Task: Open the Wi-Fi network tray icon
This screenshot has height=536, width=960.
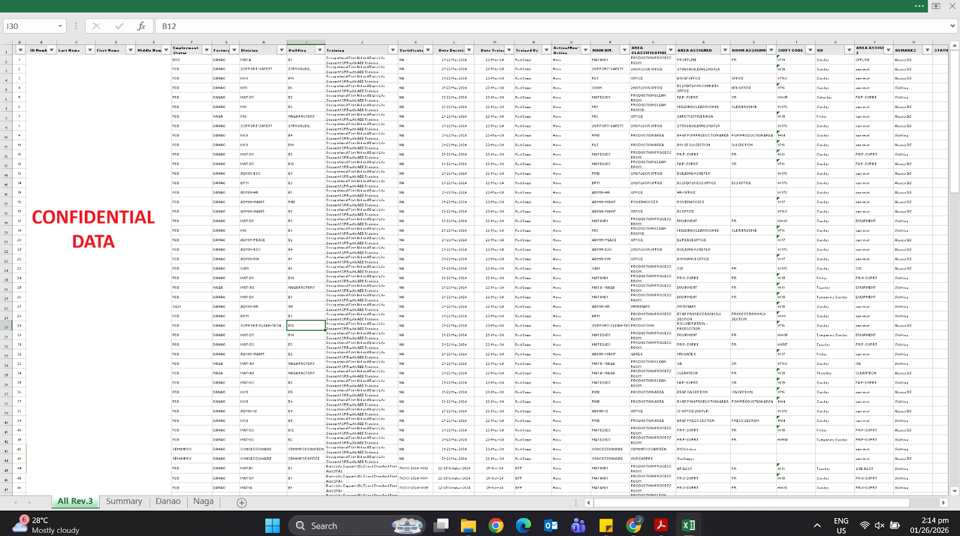Action: (864, 525)
